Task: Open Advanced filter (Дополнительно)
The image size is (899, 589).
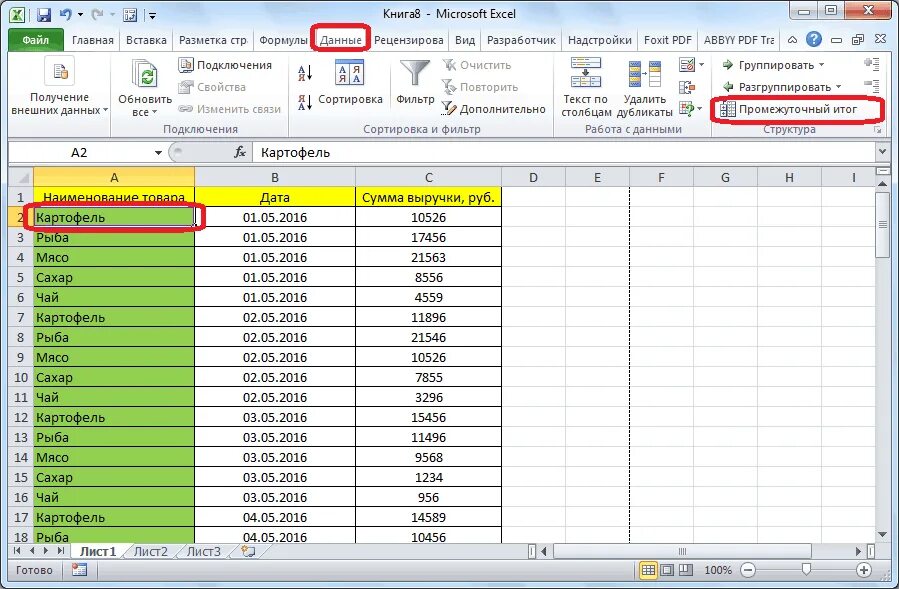Action: point(493,108)
